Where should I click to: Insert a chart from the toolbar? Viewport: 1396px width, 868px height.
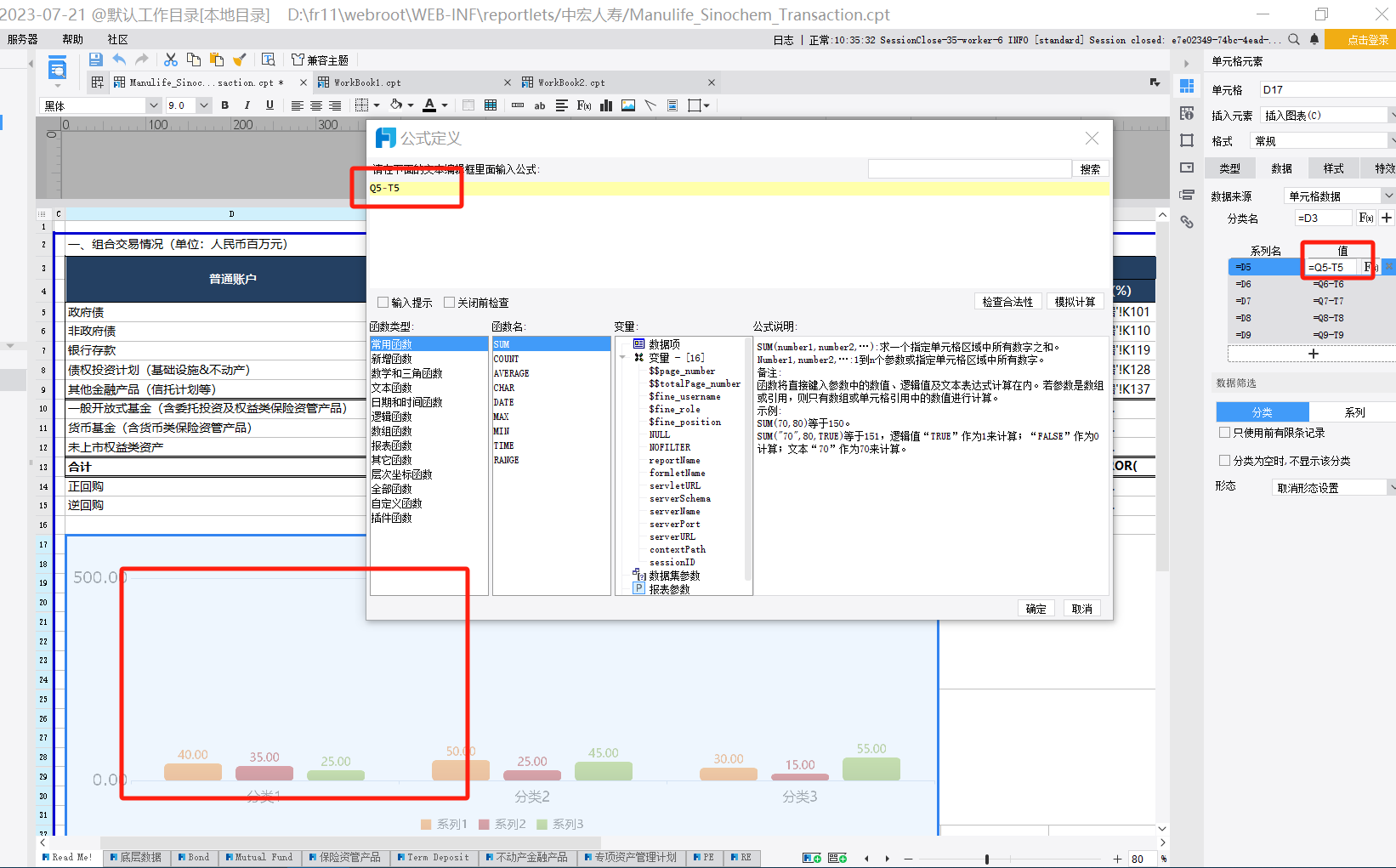pyautogui.click(x=606, y=105)
